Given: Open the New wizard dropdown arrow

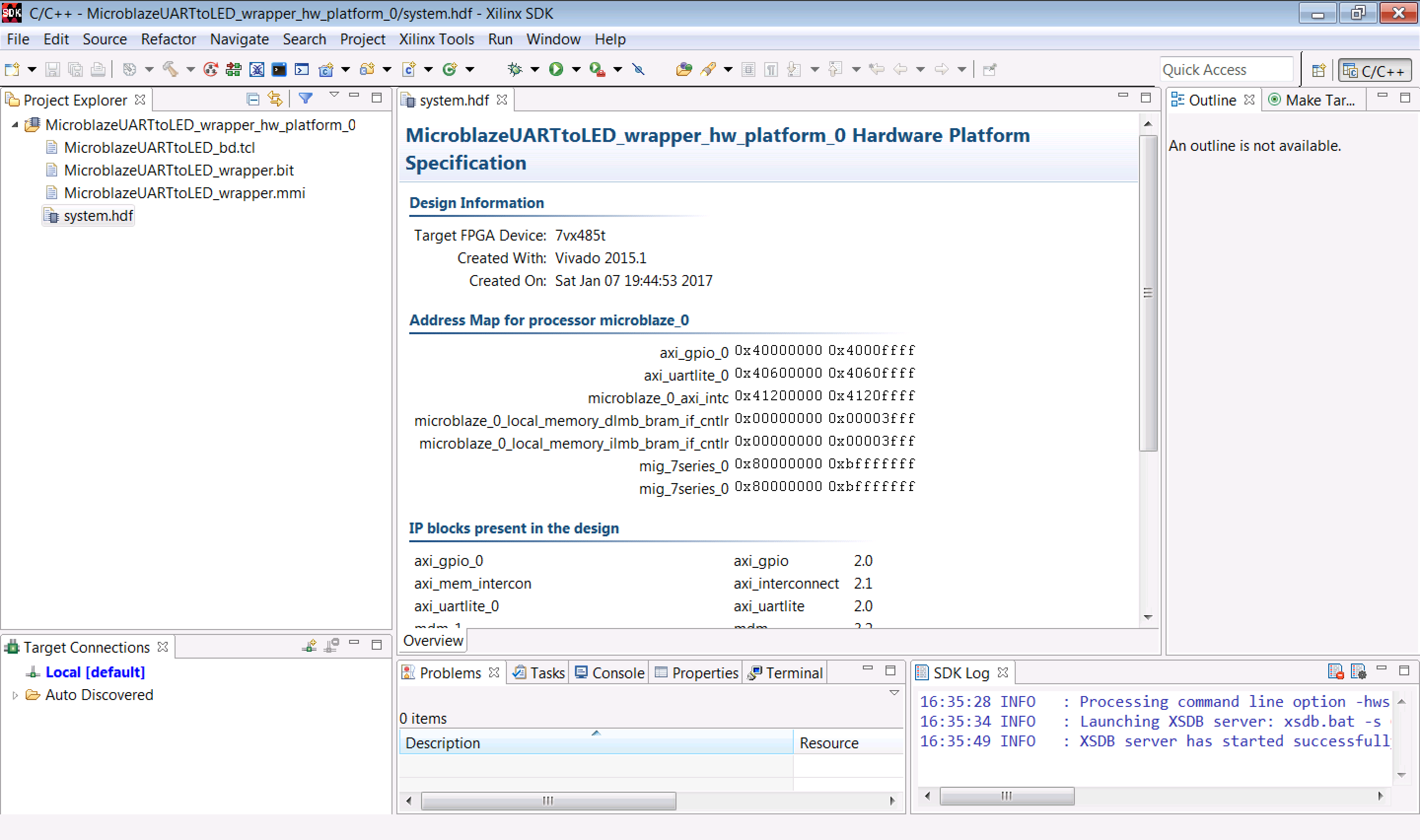Looking at the screenshot, I should coord(32,70).
